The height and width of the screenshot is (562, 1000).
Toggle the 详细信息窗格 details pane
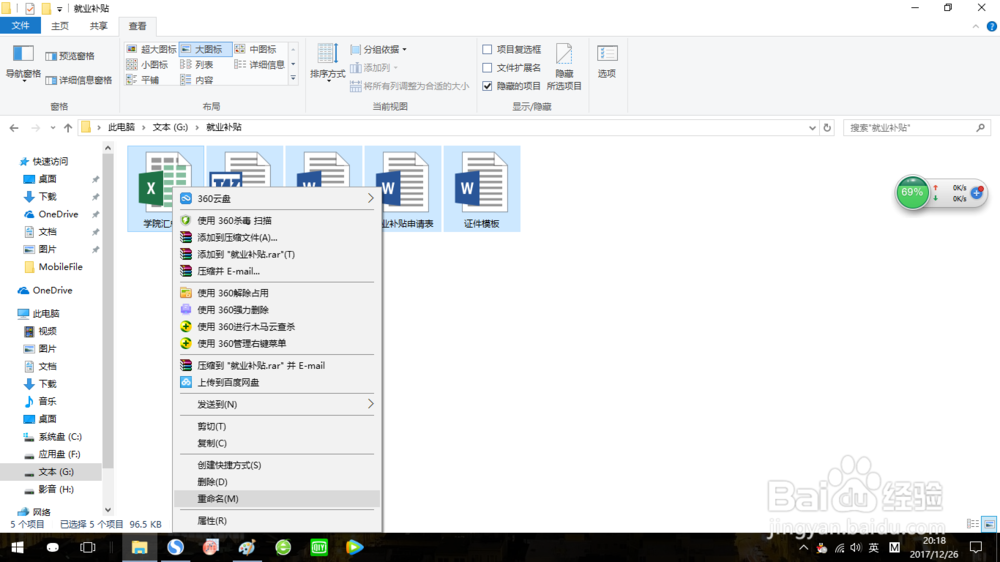click(x=78, y=80)
